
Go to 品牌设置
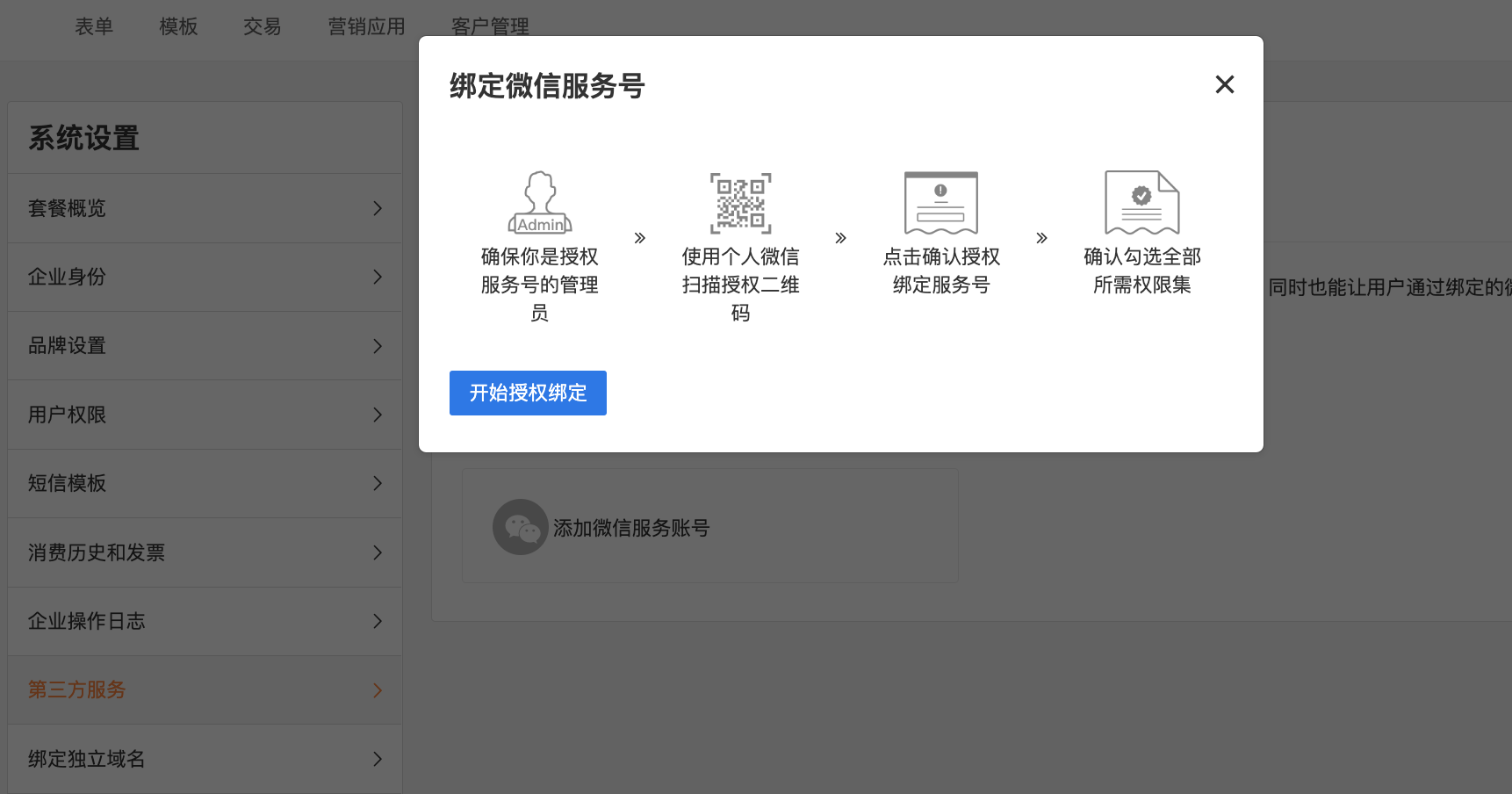tap(205, 346)
